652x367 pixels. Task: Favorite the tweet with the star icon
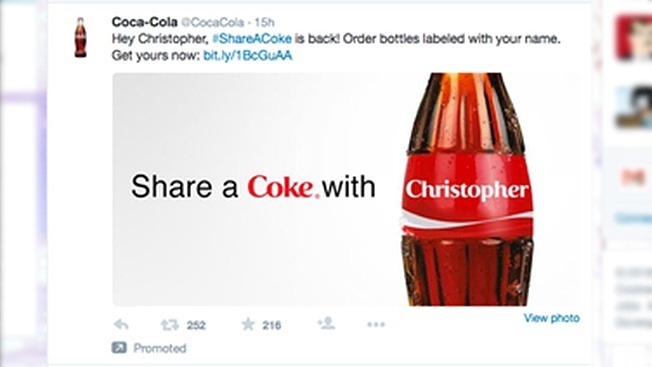click(x=248, y=324)
